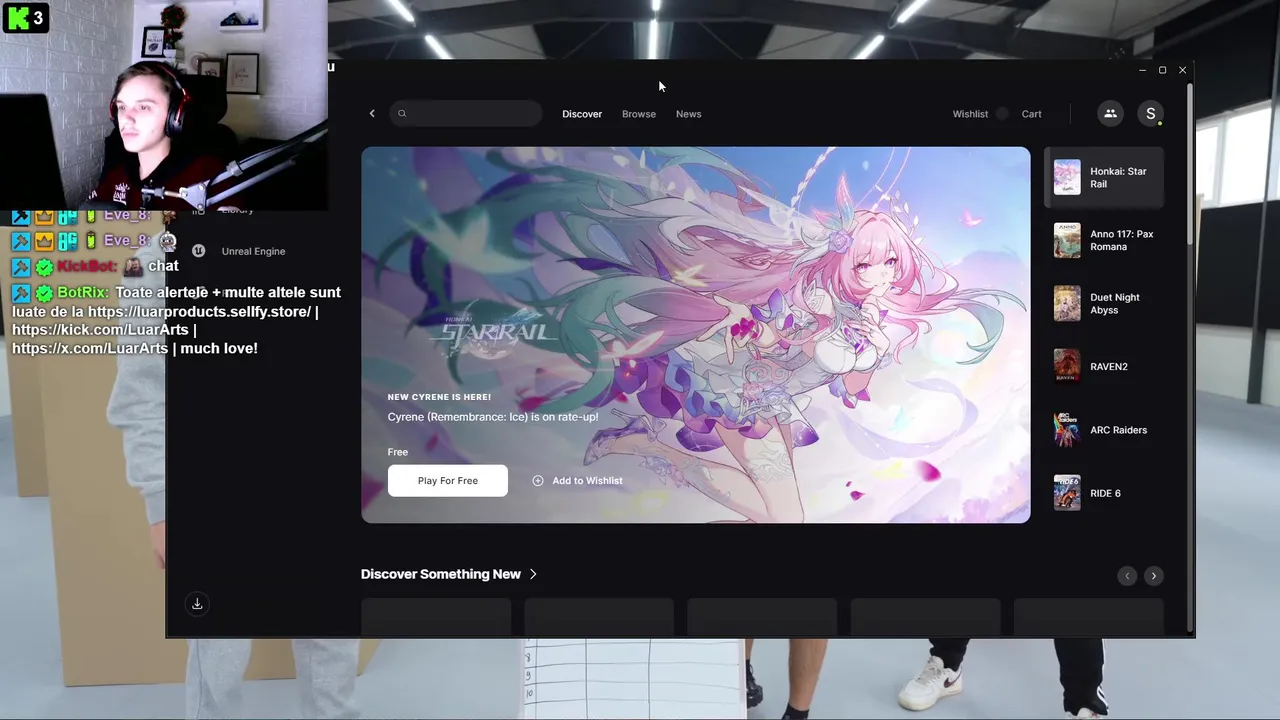Select Duet Night Abyss item

tap(1104, 304)
